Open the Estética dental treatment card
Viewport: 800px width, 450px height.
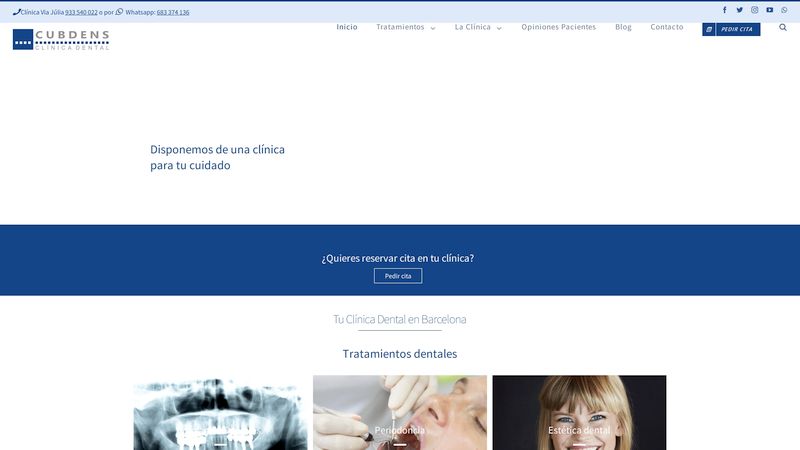(x=580, y=413)
